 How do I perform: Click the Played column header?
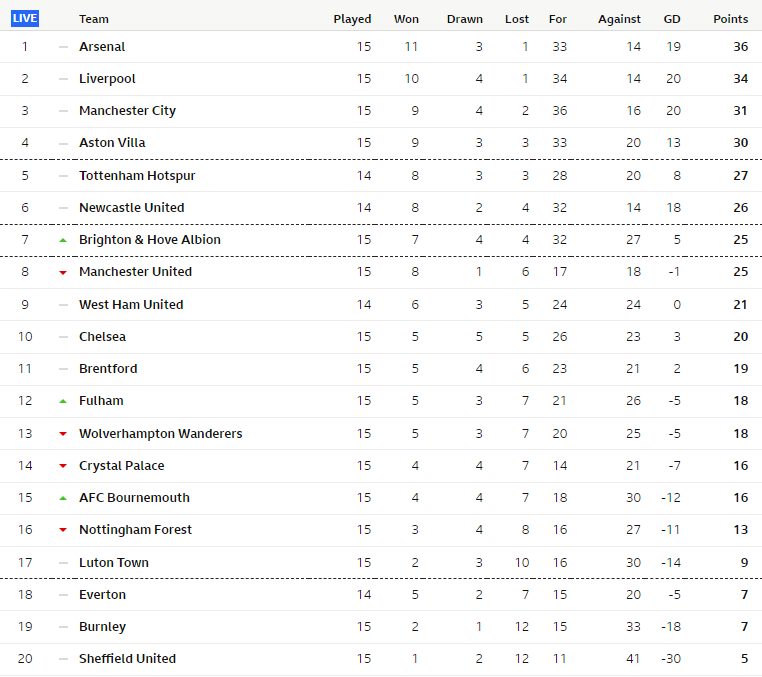click(x=352, y=19)
